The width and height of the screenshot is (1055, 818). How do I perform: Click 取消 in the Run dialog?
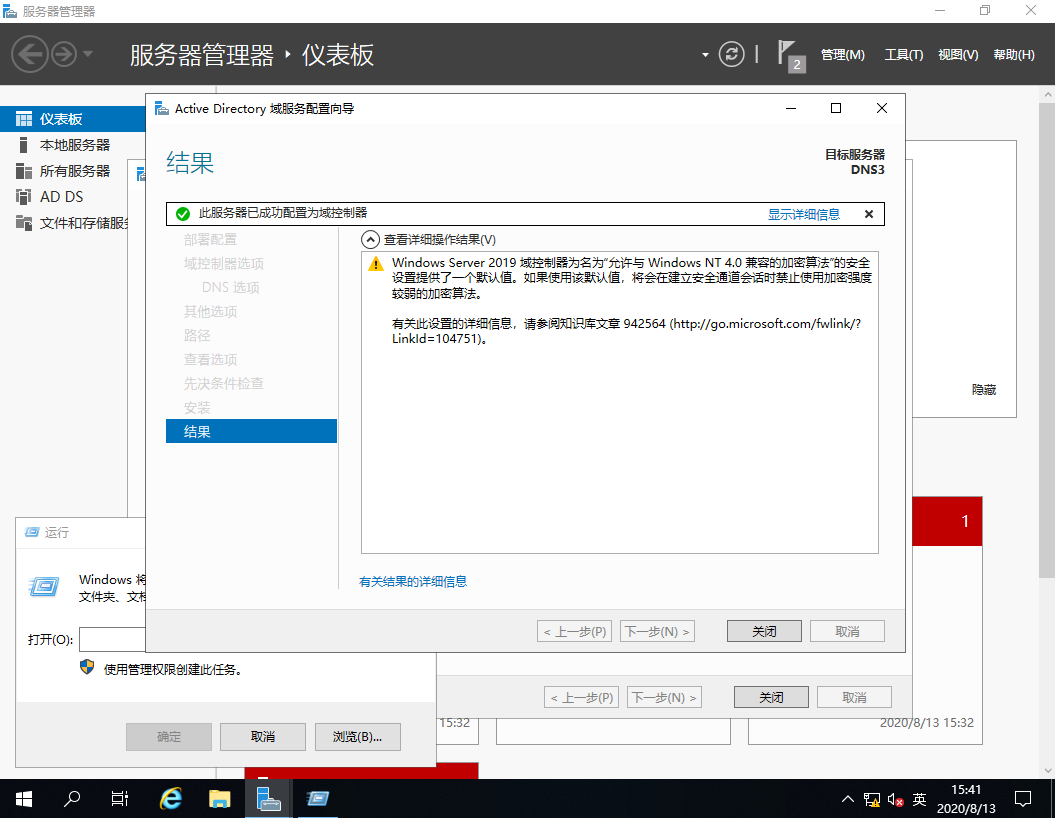pyautogui.click(x=262, y=737)
